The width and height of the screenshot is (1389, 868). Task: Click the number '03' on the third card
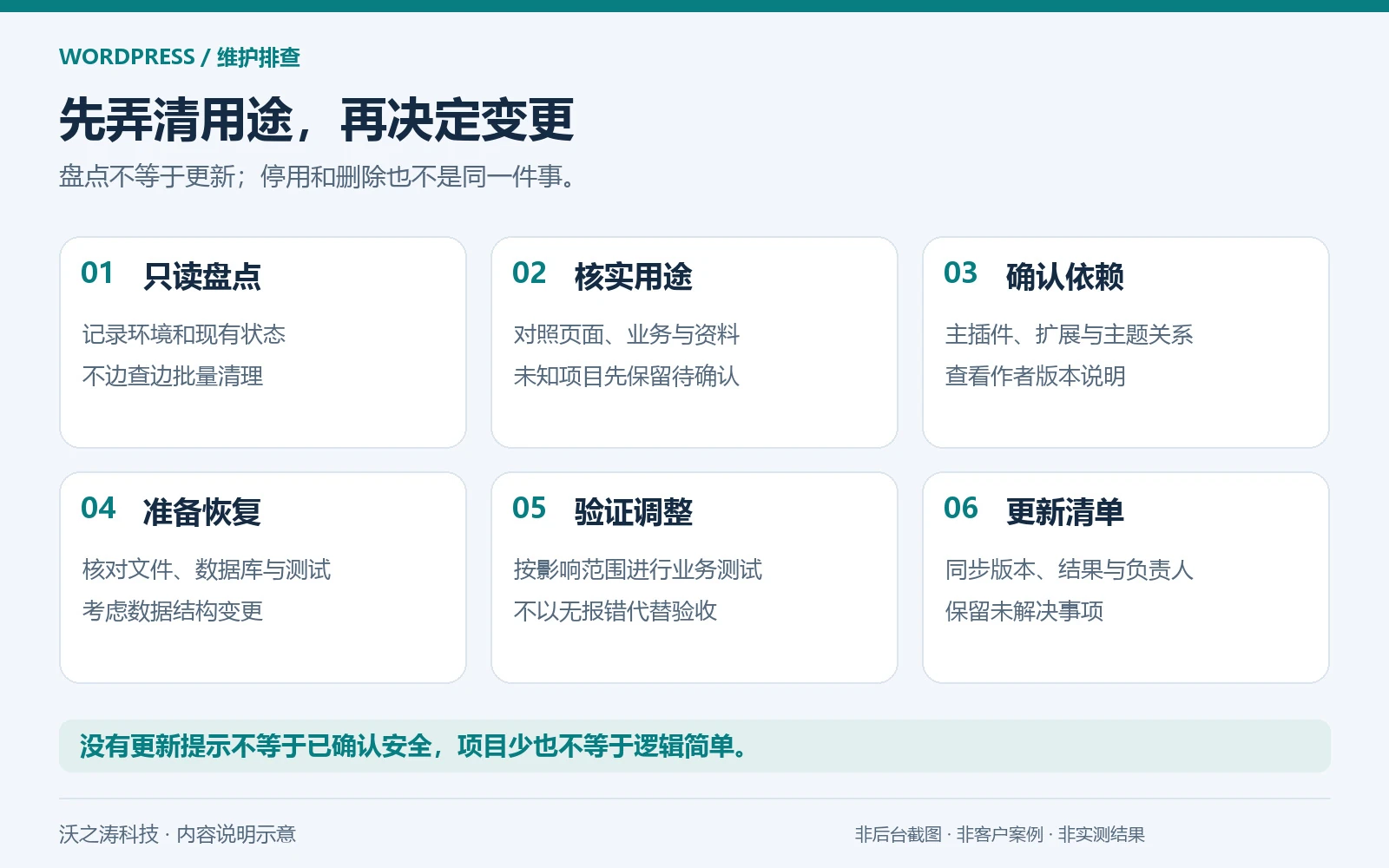tap(961, 273)
